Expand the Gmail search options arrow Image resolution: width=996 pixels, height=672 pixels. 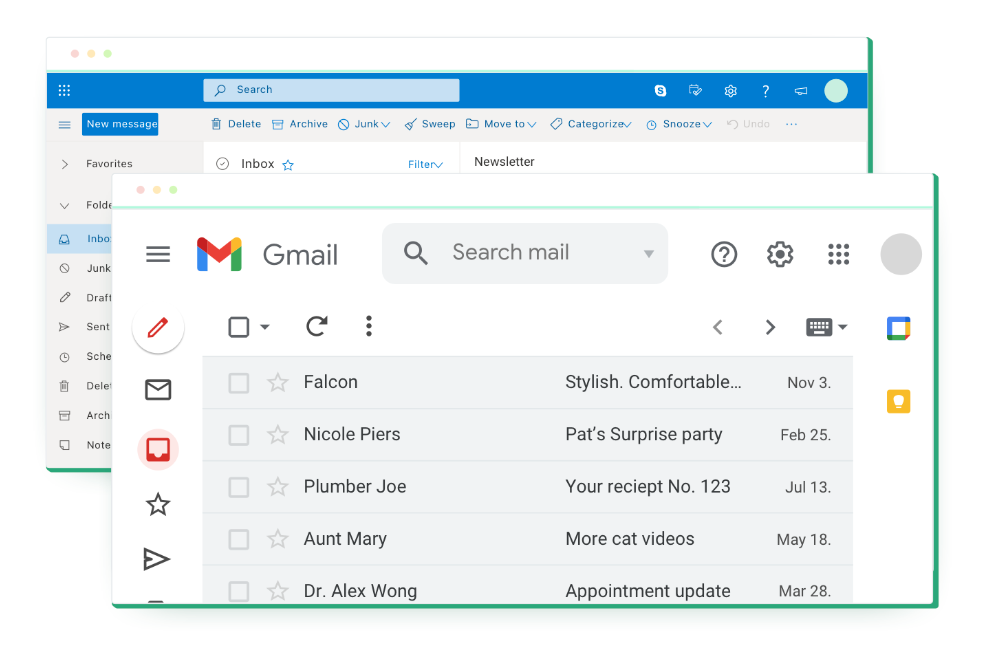[x=648, y=254]
